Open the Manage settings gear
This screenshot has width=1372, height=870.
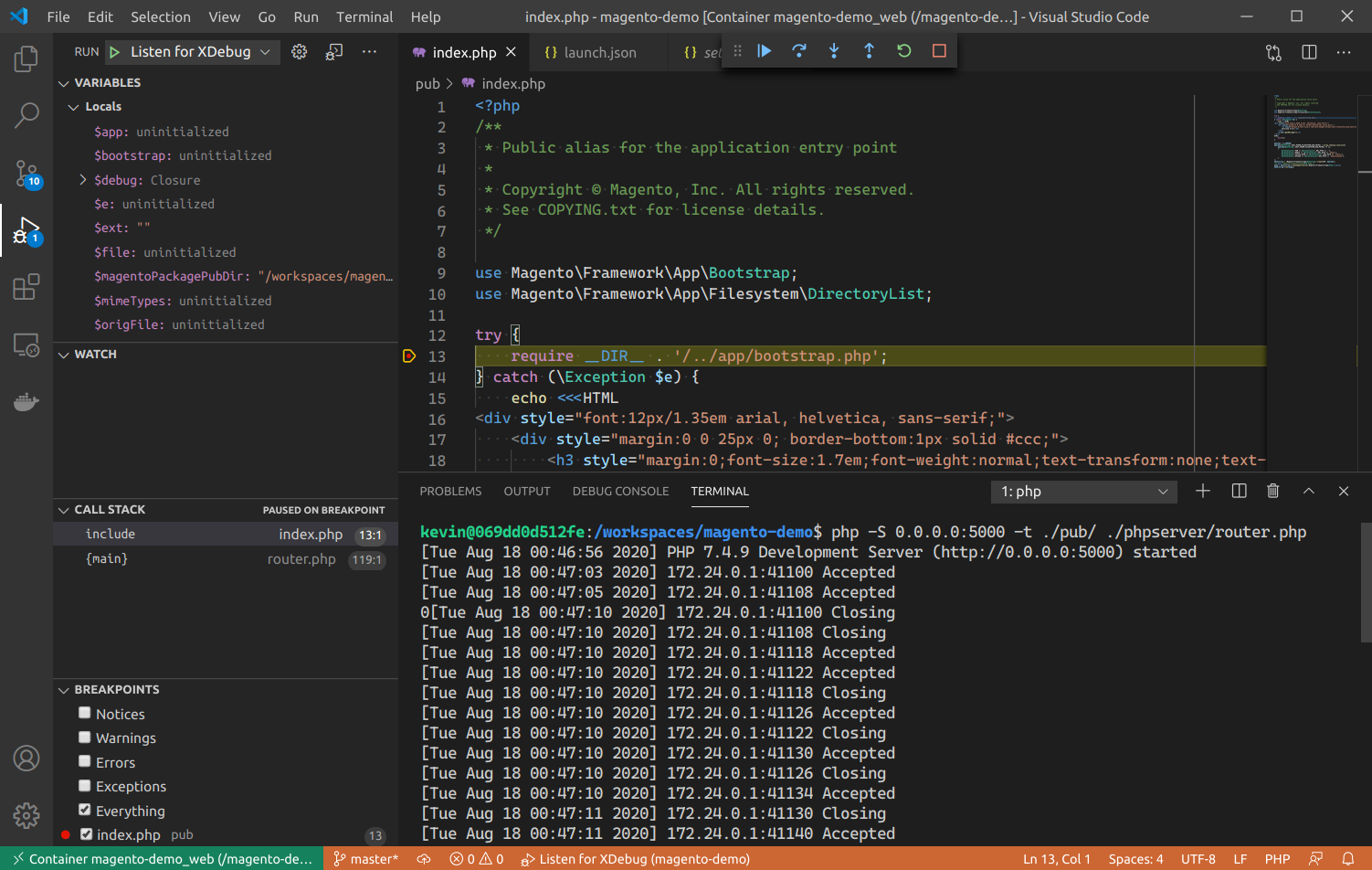pos(26,815)
